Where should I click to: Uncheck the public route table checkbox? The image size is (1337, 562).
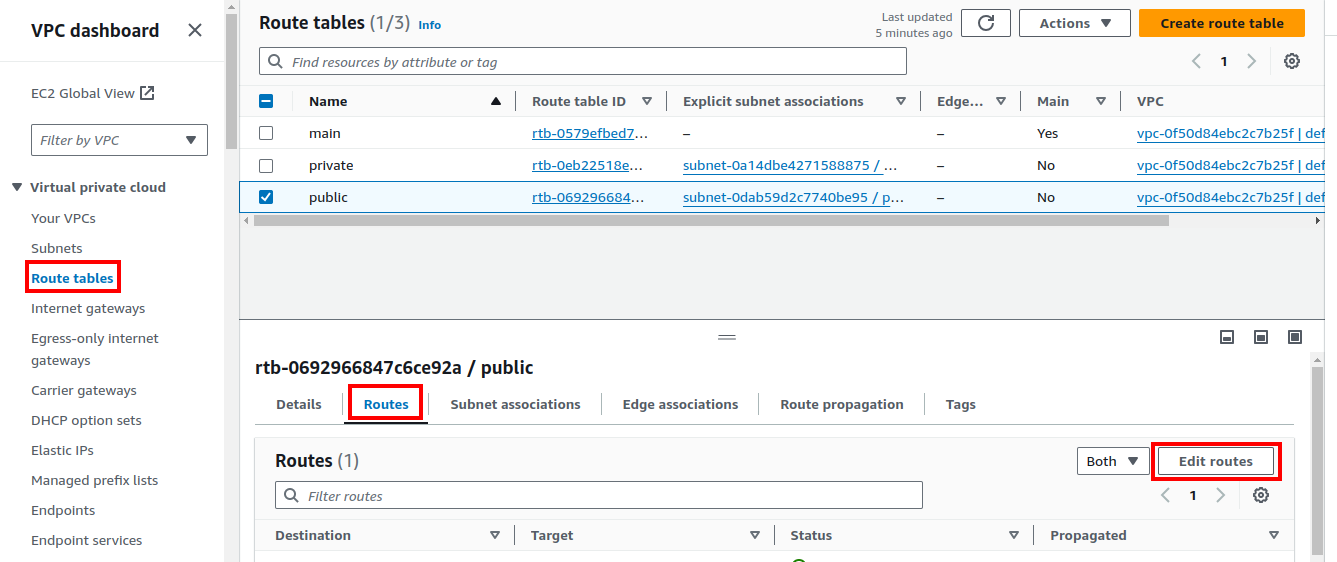point(266,197)
